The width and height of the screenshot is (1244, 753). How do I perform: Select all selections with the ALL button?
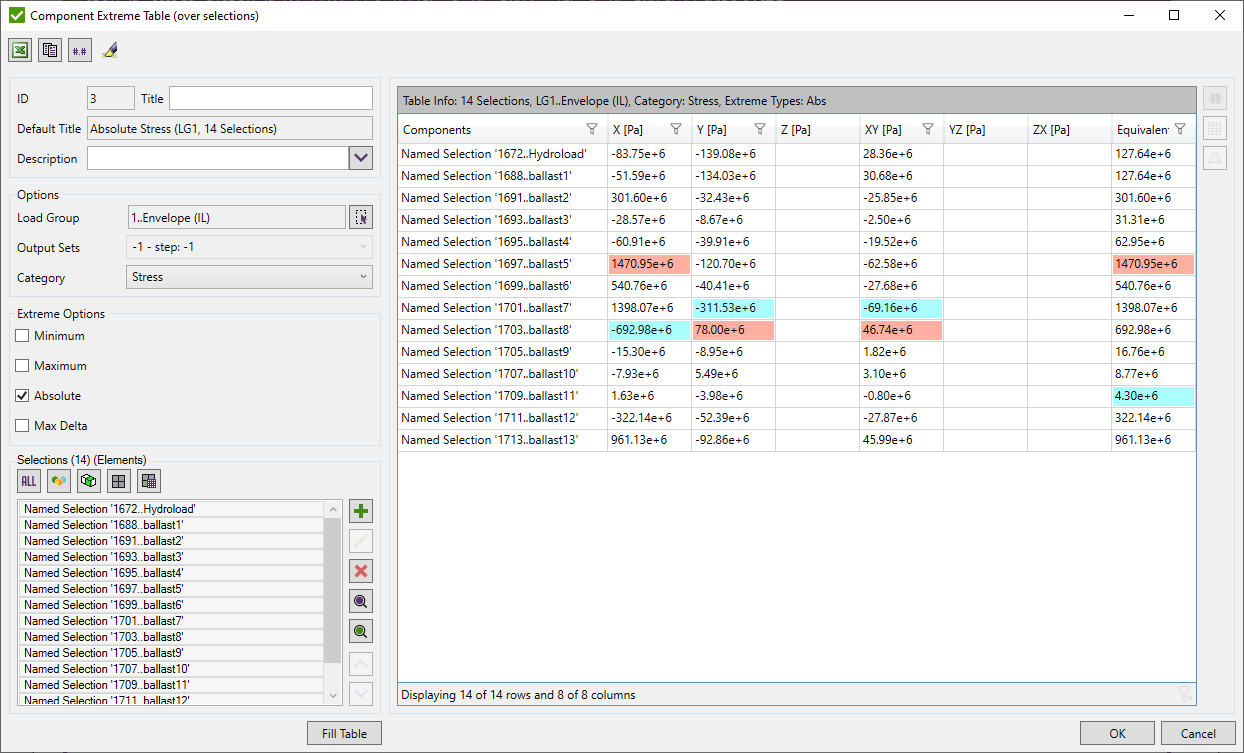tap(28, 481)
